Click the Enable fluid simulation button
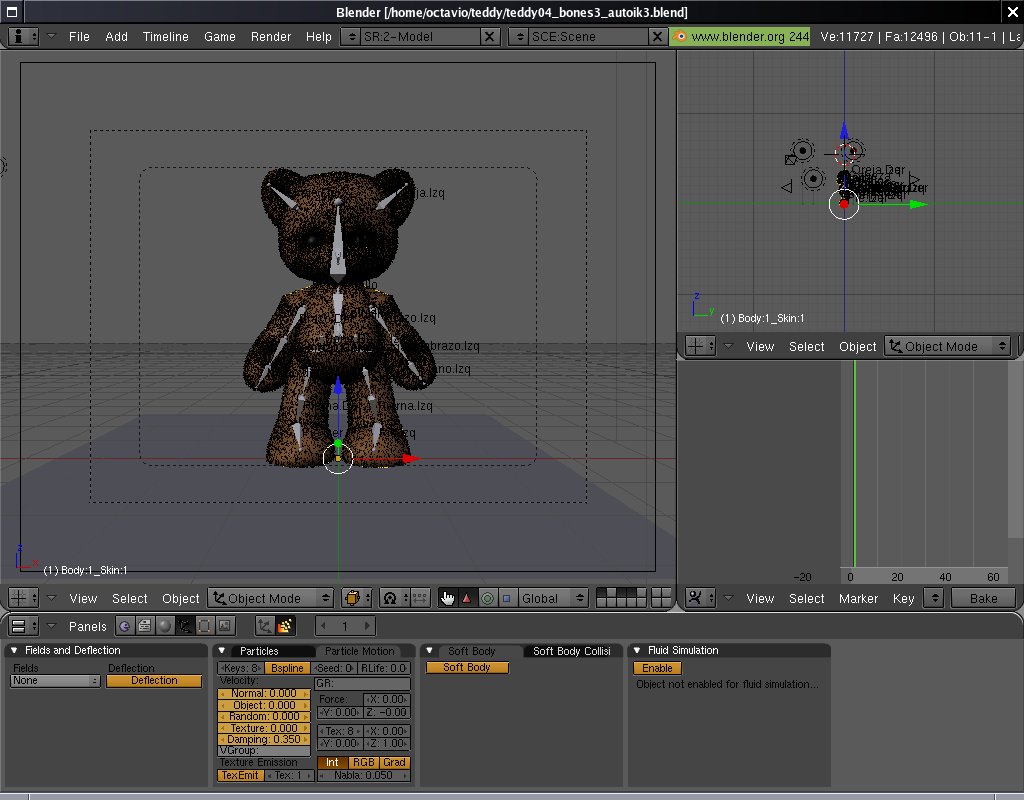The width and height of the screenshot is (1024, 800). point(657,667)
